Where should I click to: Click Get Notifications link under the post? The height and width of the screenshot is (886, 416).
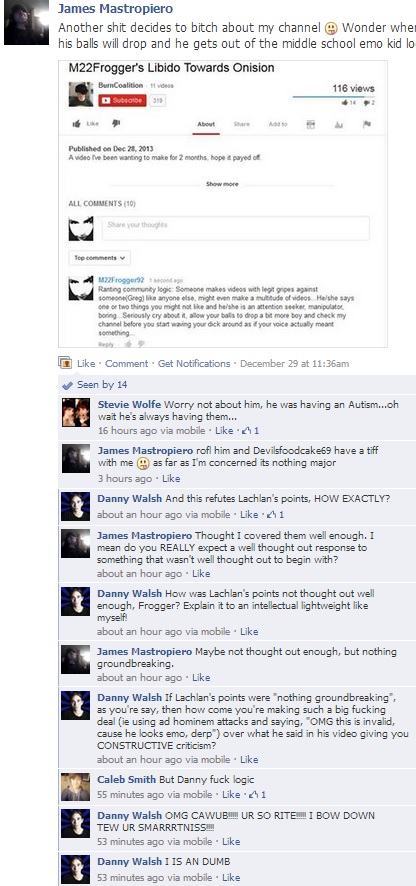pos(194,363)
